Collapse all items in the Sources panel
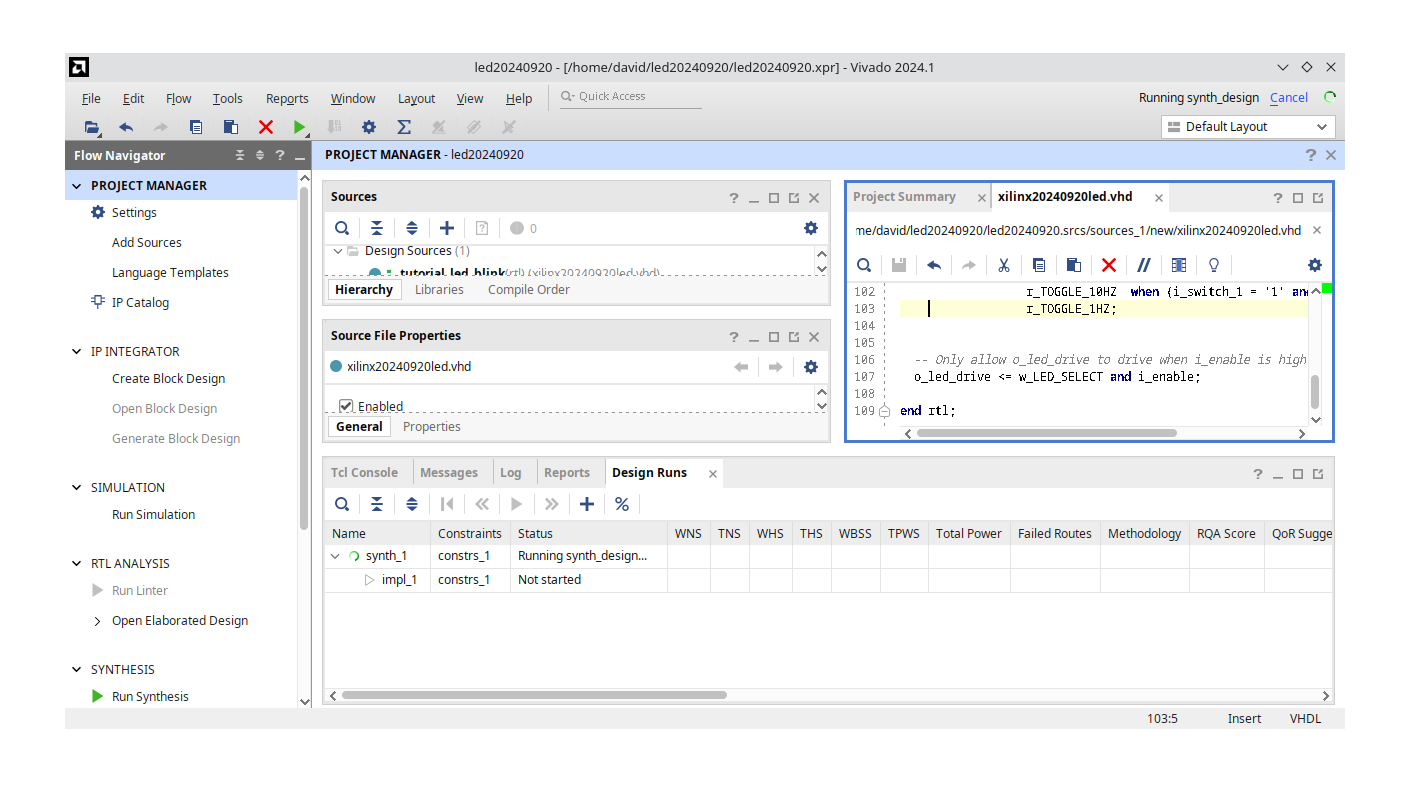The height and width of the screenshot is (806, 1410). click(377, 228)
